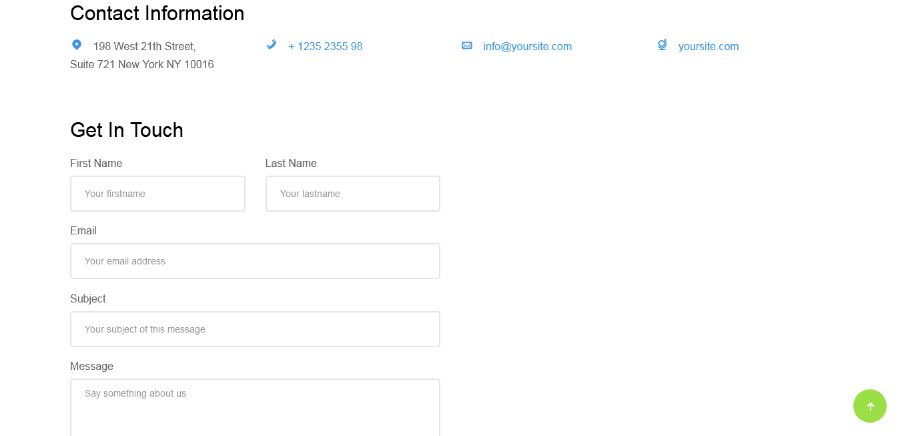Image resolution: width=900 pixels, height=436 pixels.
Task: Click the globe website icon
Action: click(x=662, y=45)
